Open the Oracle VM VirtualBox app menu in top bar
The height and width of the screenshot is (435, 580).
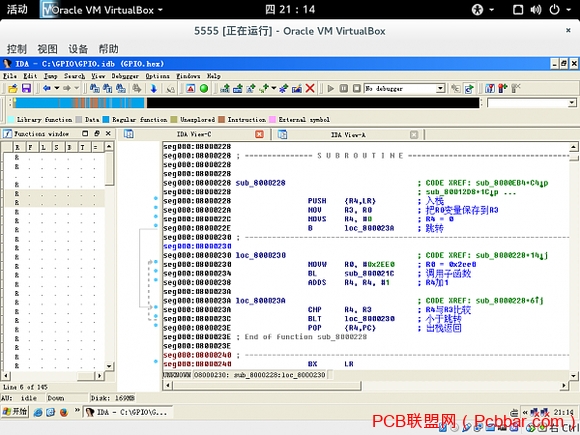[102, 10]
